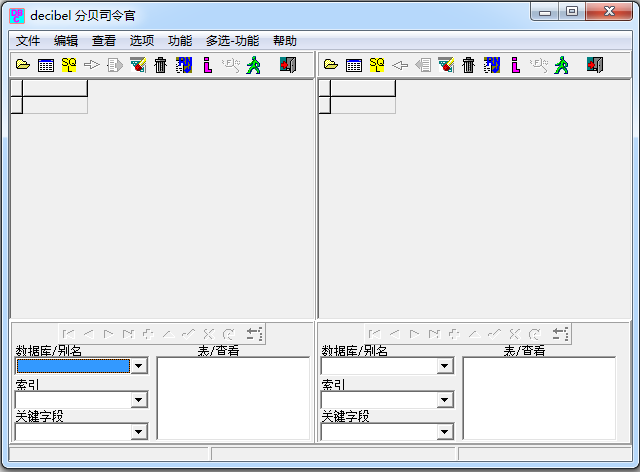The height and width of the screenshot is (472, 640).
Task: Click exit door icon in left pane
Action: pyautogui.click(x=288, y=65)
